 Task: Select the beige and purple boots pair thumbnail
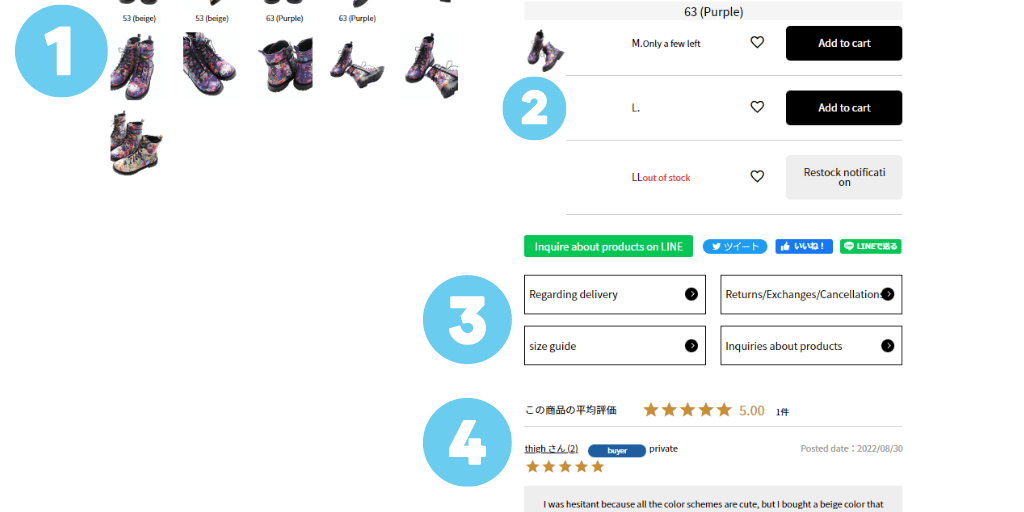(x=137, y=143)
